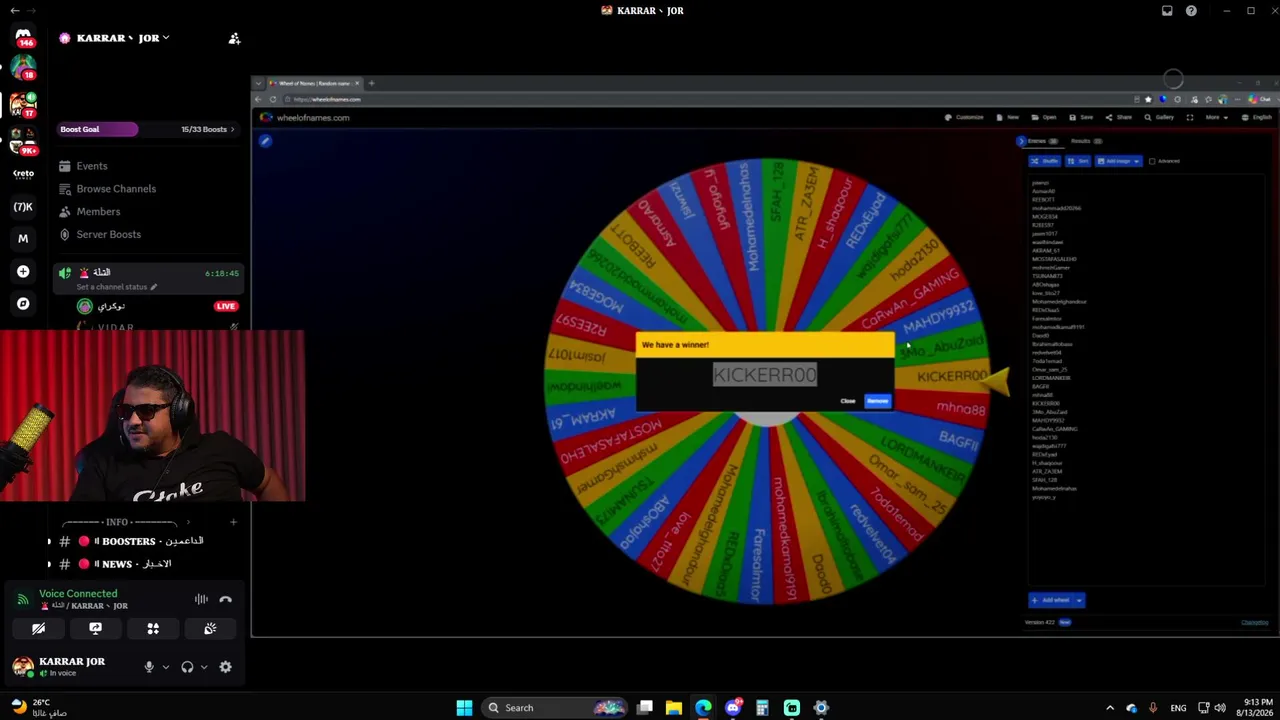
Task: Select the (7)K server in sidebar
Action: tap(23, 207)
